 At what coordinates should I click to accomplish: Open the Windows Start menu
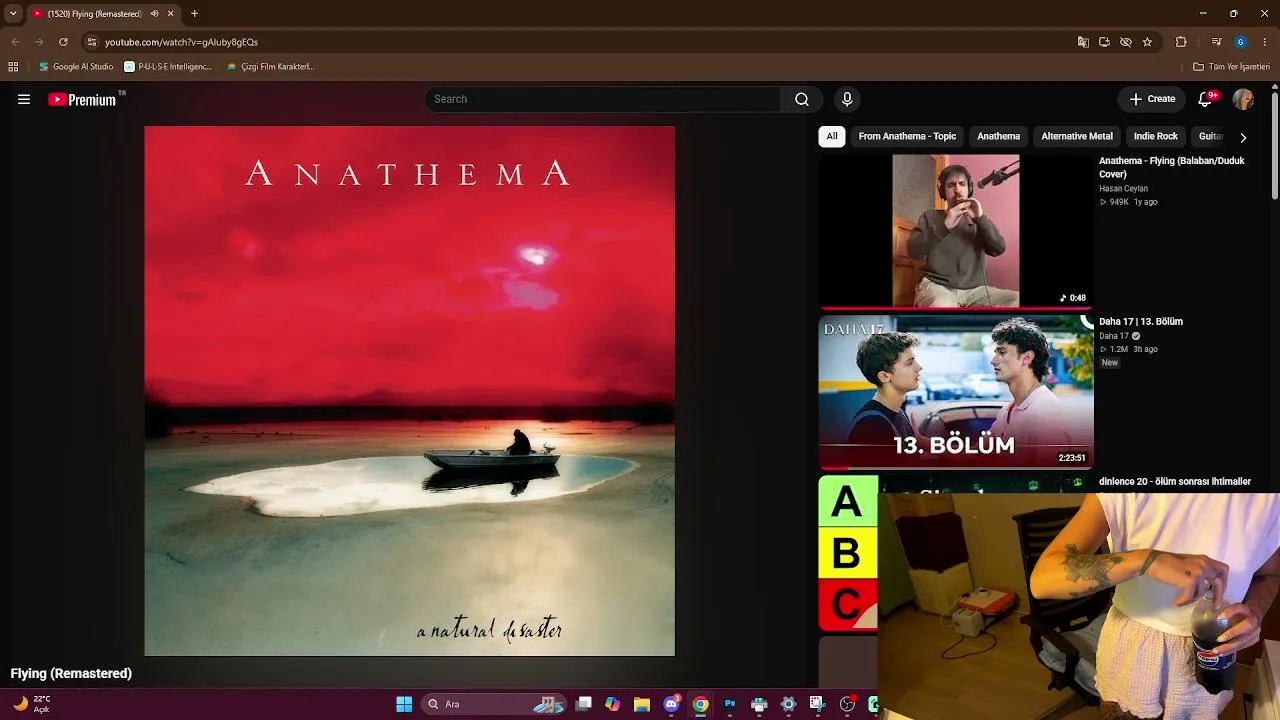pos(404,704)
